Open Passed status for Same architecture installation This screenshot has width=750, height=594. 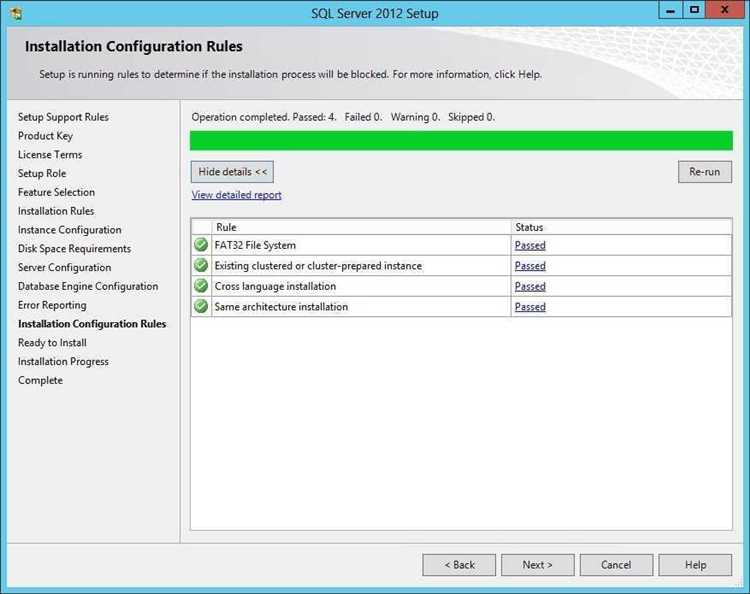tap(530, 307)
